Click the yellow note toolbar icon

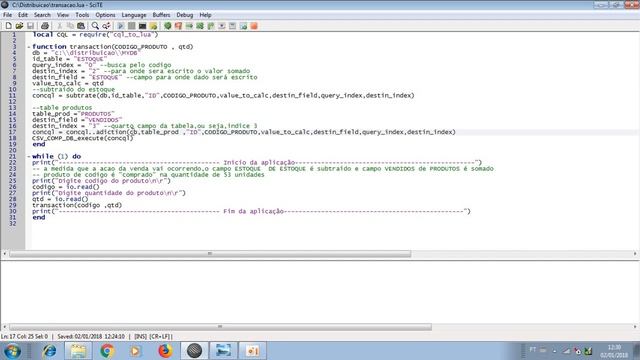pyautogui.click(x=153, y=26)
